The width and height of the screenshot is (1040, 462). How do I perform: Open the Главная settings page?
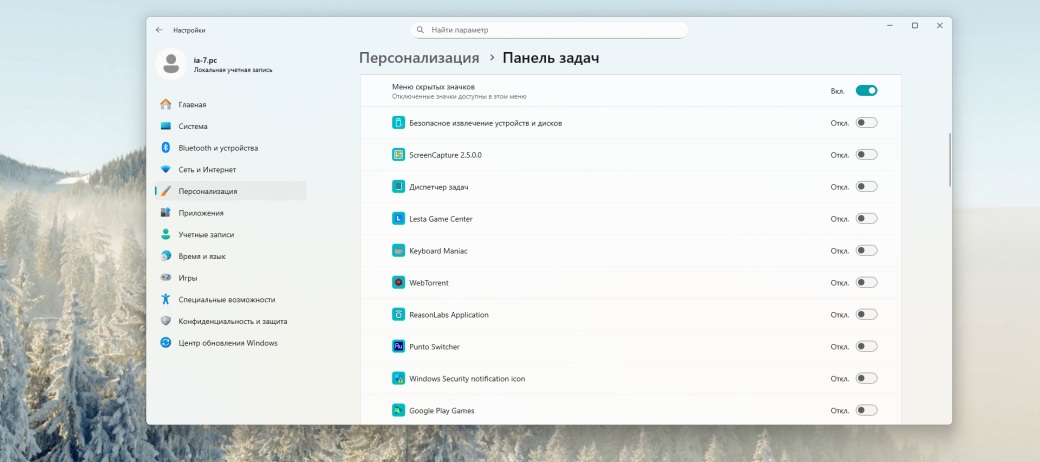coord(230,104)
